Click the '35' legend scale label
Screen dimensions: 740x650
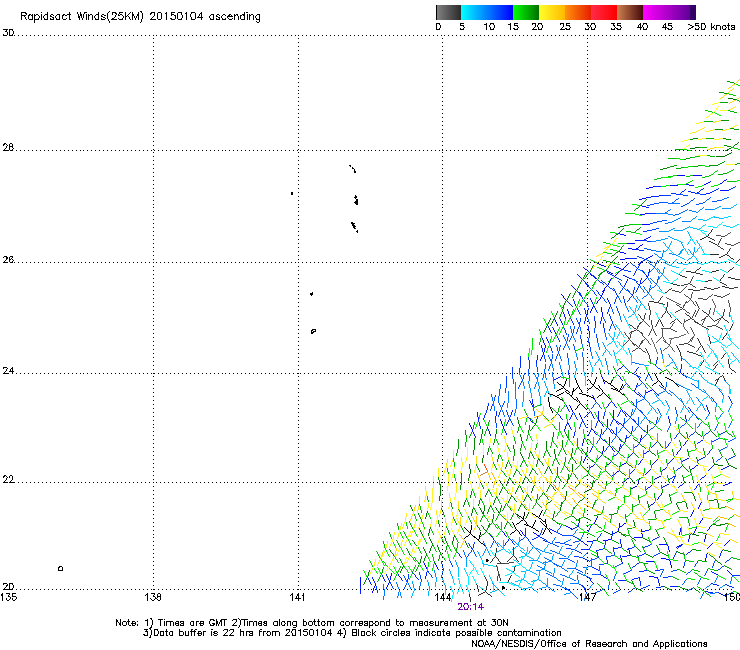[616, 27]
